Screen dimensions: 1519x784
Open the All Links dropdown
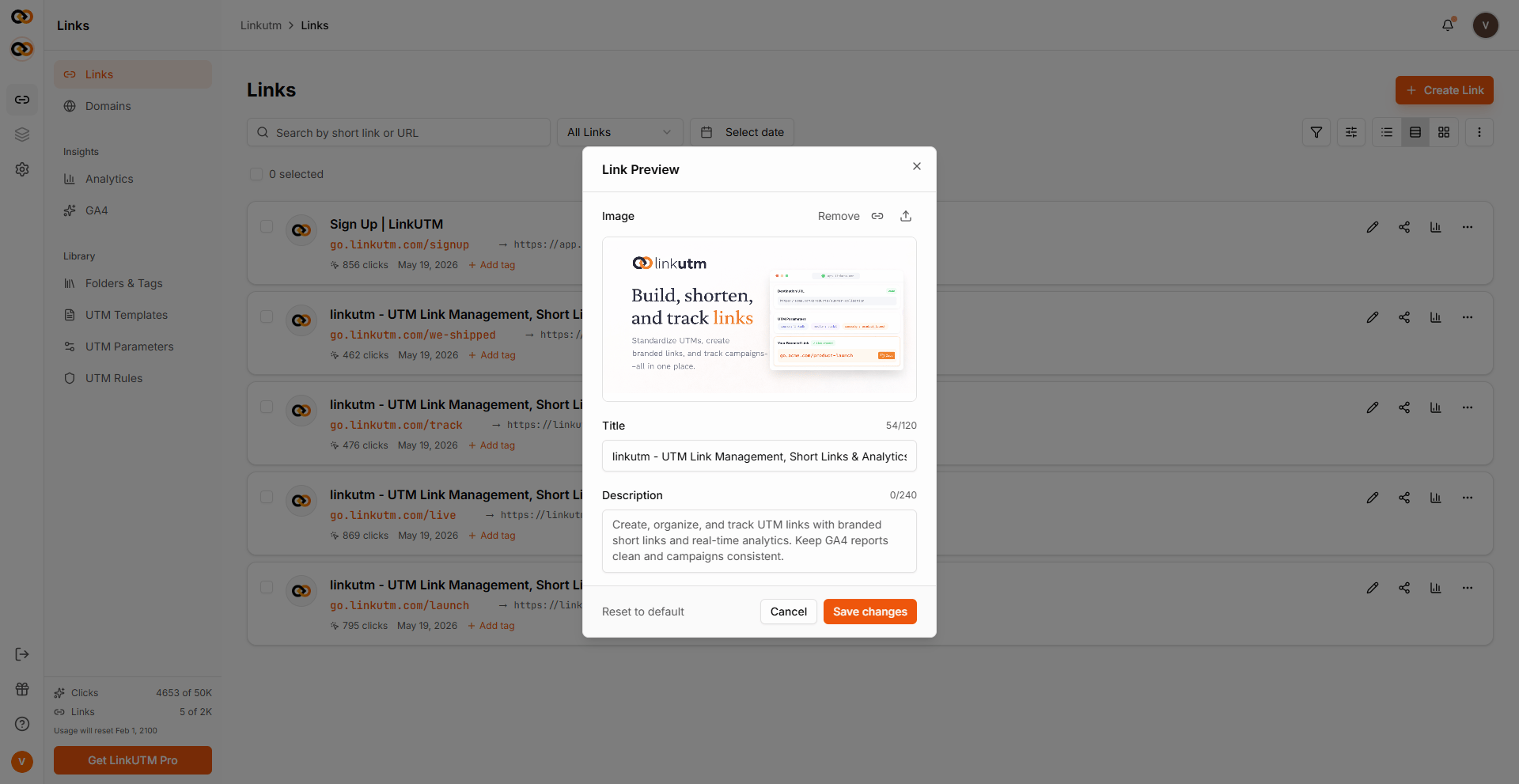click(x=619, y=132)
